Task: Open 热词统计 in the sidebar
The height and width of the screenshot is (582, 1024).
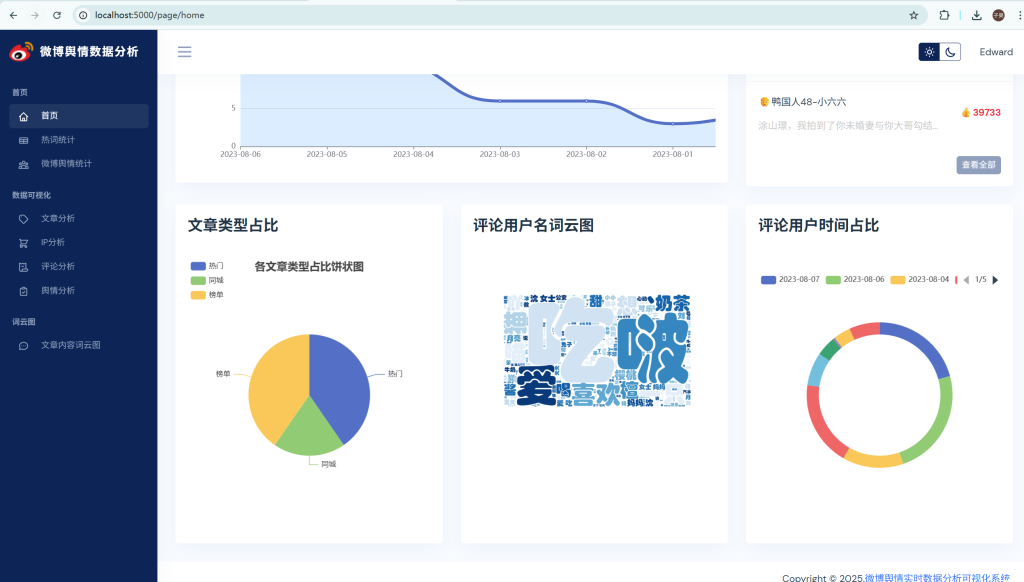Action: pos(57,140)
